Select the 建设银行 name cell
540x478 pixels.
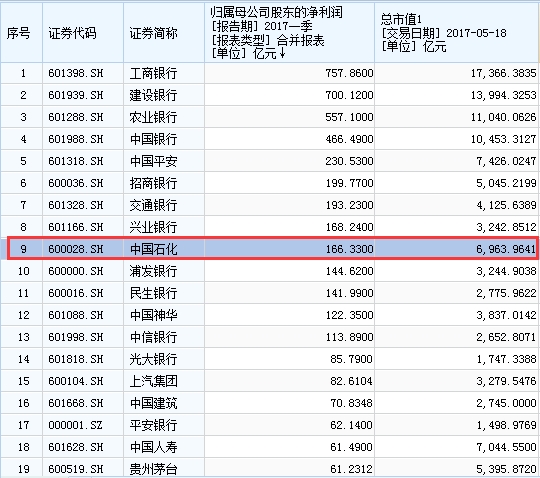click(153, 95)
